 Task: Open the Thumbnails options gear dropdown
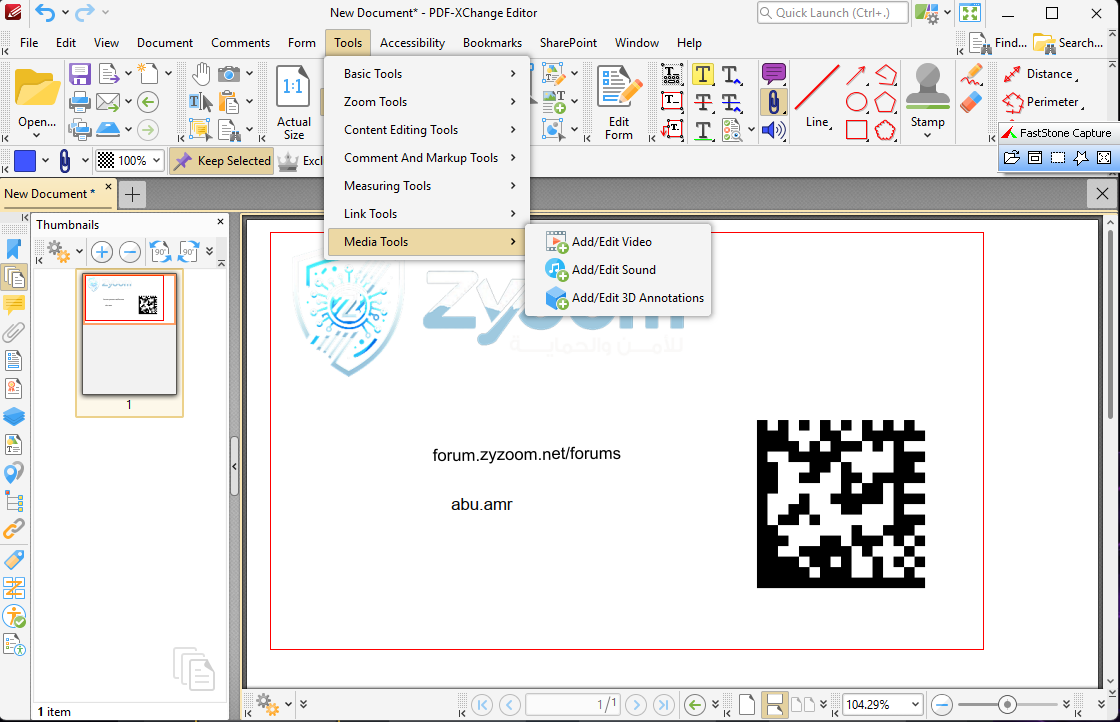79,251
